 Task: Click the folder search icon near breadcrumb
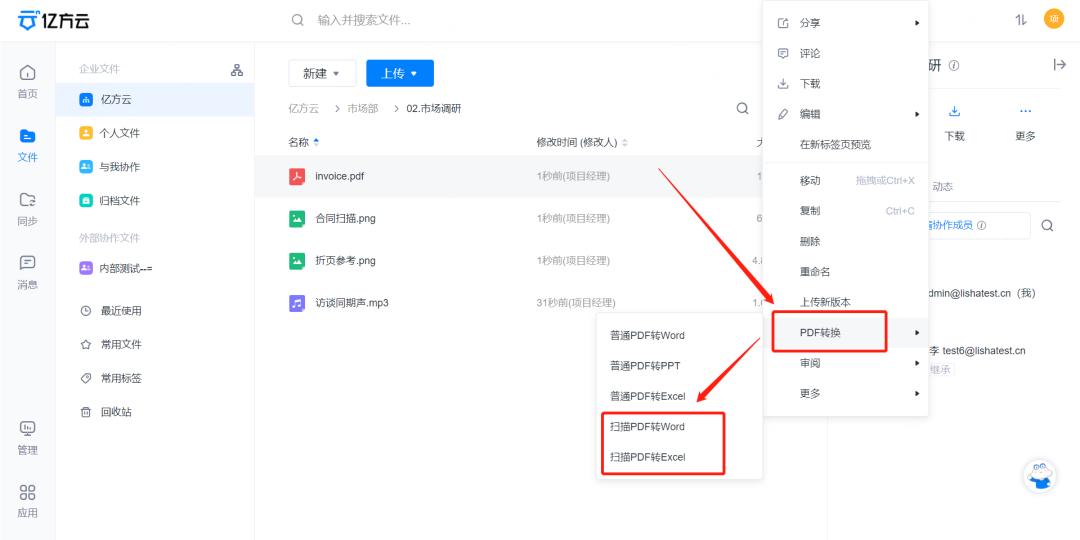742,109
